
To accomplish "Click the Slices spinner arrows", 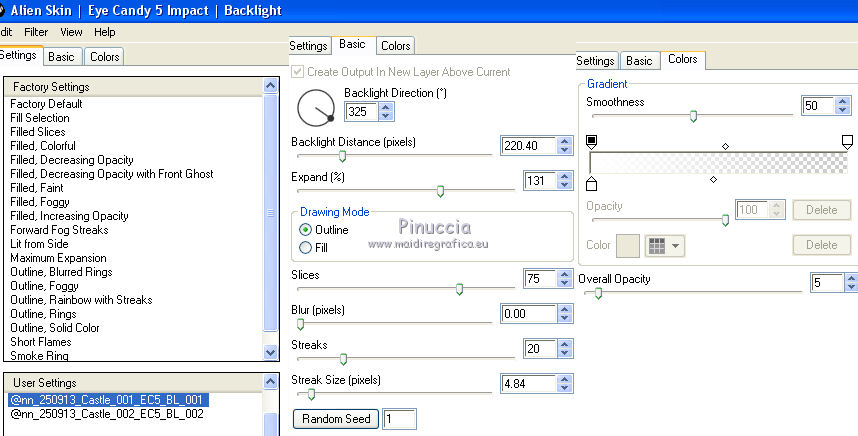I will coord(565,278).
